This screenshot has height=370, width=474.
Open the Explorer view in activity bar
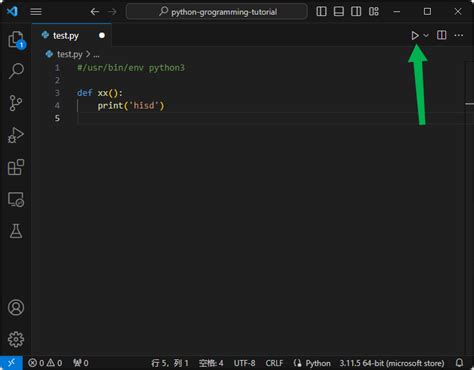(16, 40)
